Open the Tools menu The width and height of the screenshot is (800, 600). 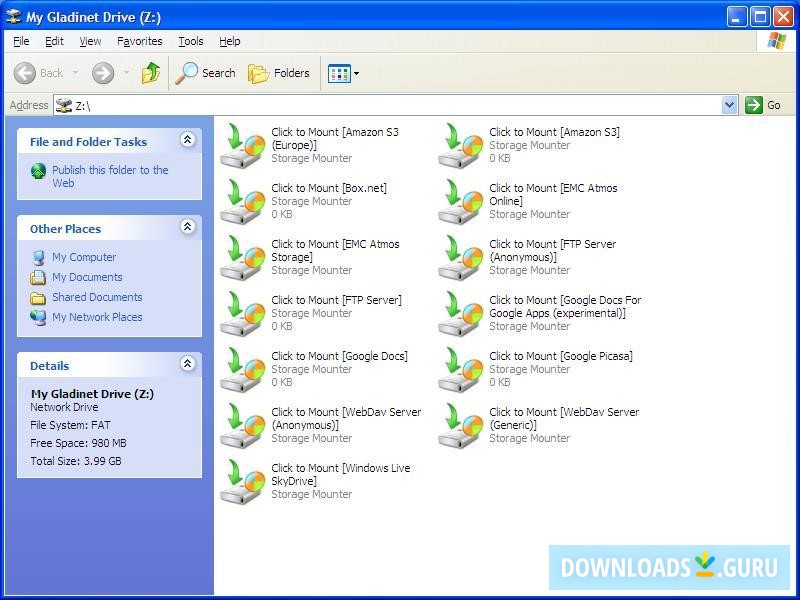coord(190,41)
